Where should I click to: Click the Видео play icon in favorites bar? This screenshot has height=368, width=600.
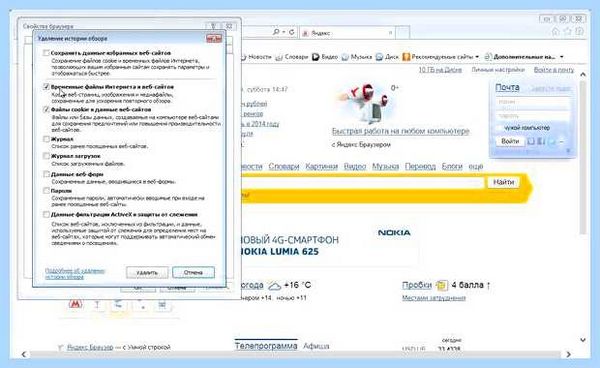pyautogui.click(x=316, y=57)
